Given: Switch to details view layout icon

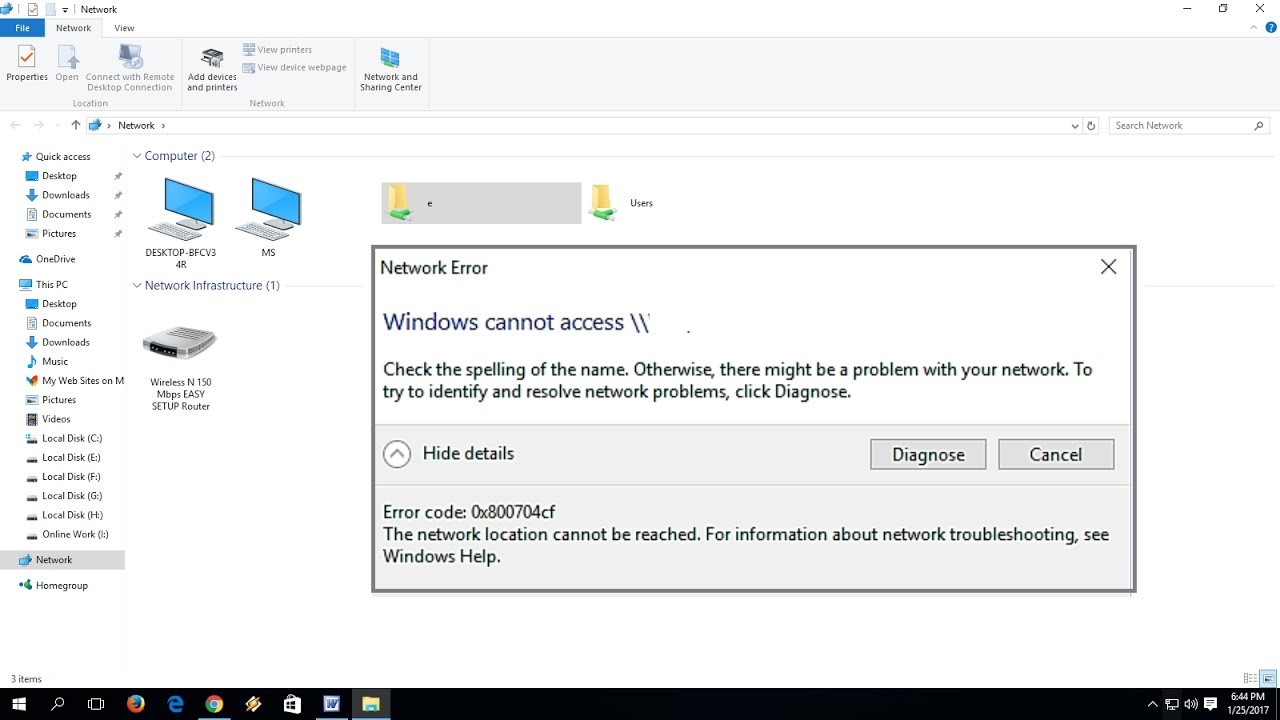Looking at the screenshot, I should [x=1250, y=679].
